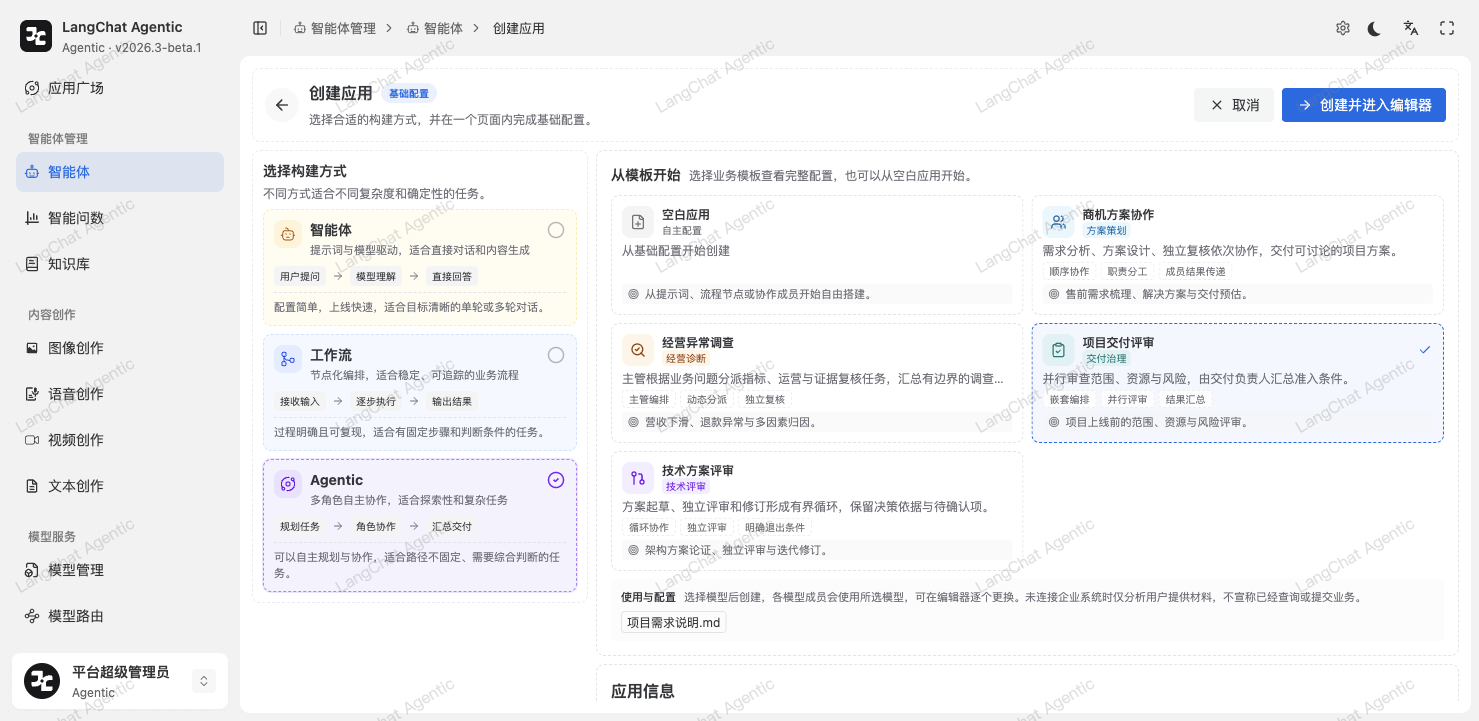Click the 视频创作 camera icon
Image resolution: width=1479 pixels, height=721 pixels.
[x=32, y=440]
